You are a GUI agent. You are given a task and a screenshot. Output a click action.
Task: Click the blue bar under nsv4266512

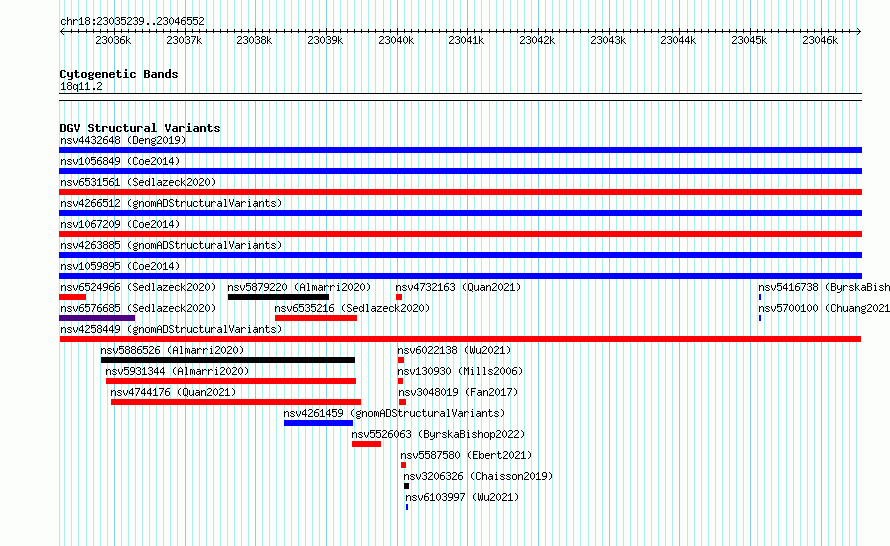(460, 213)
